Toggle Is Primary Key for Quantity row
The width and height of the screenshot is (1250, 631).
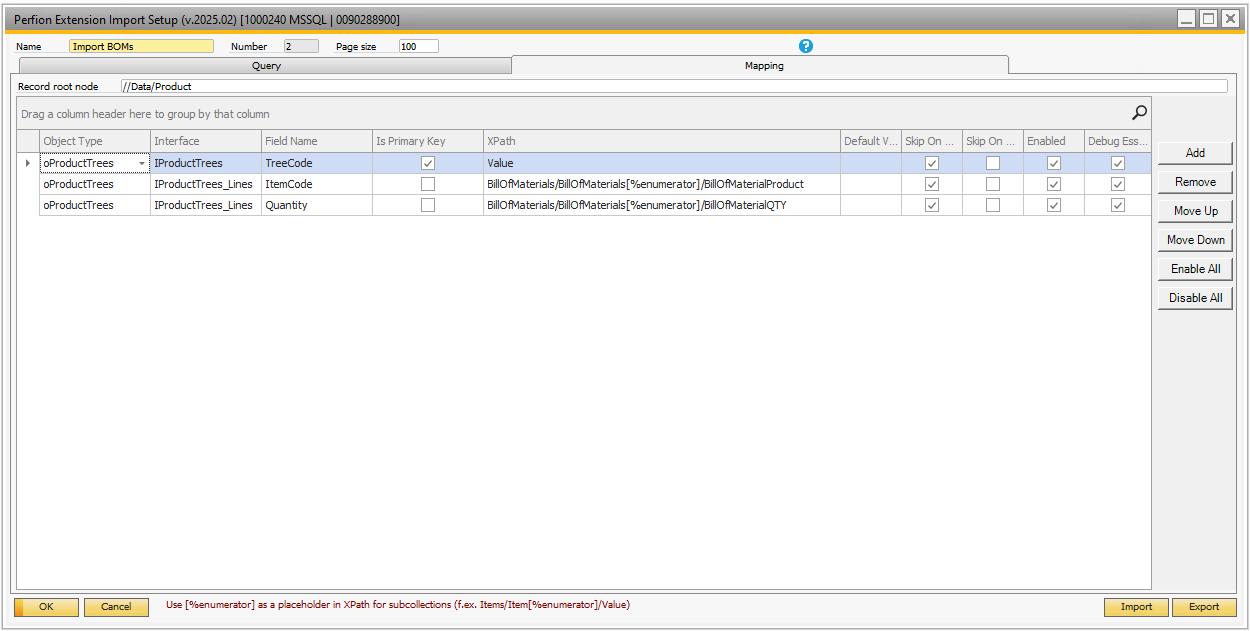428,205
